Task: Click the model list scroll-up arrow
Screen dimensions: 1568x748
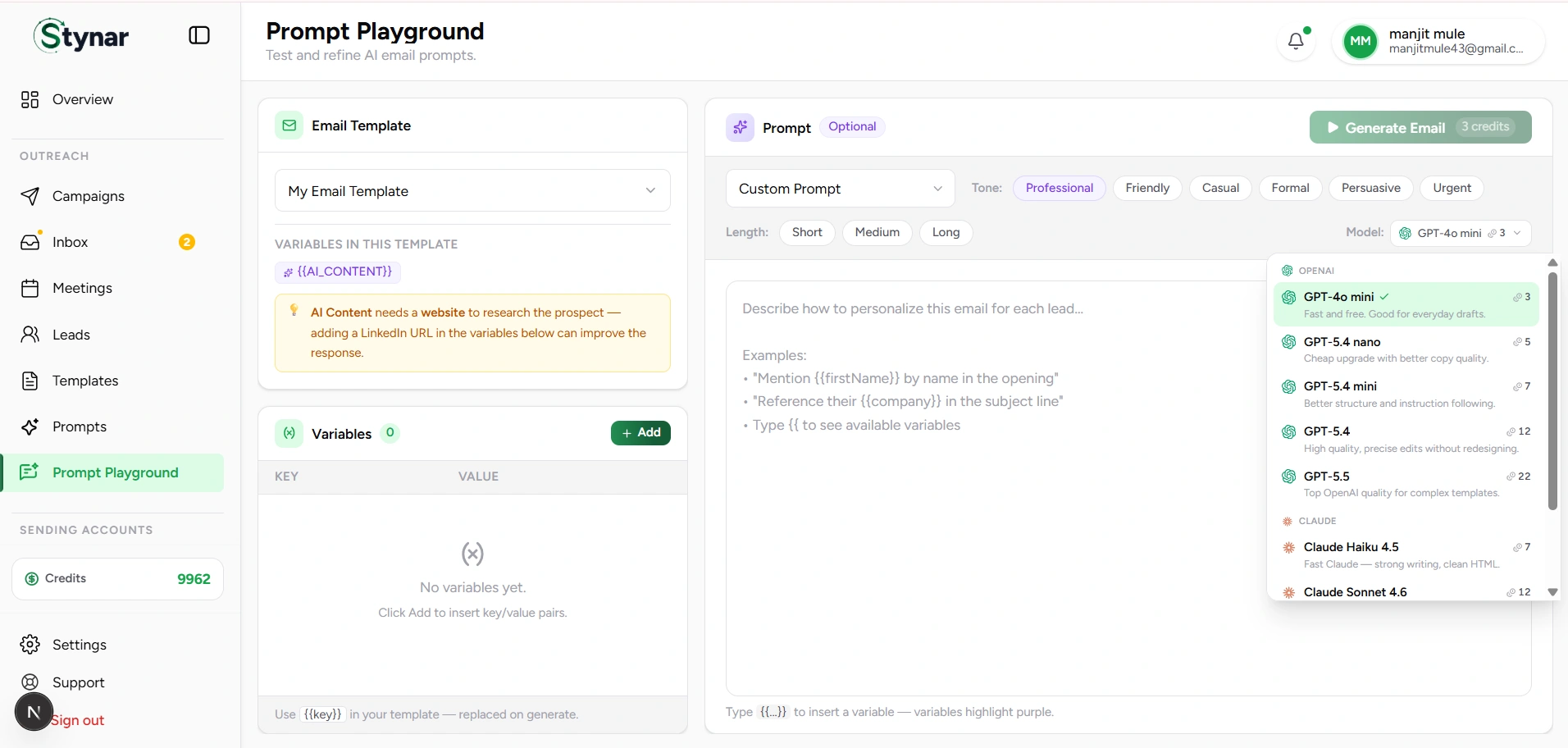Action: click(x=1552, y=262)
